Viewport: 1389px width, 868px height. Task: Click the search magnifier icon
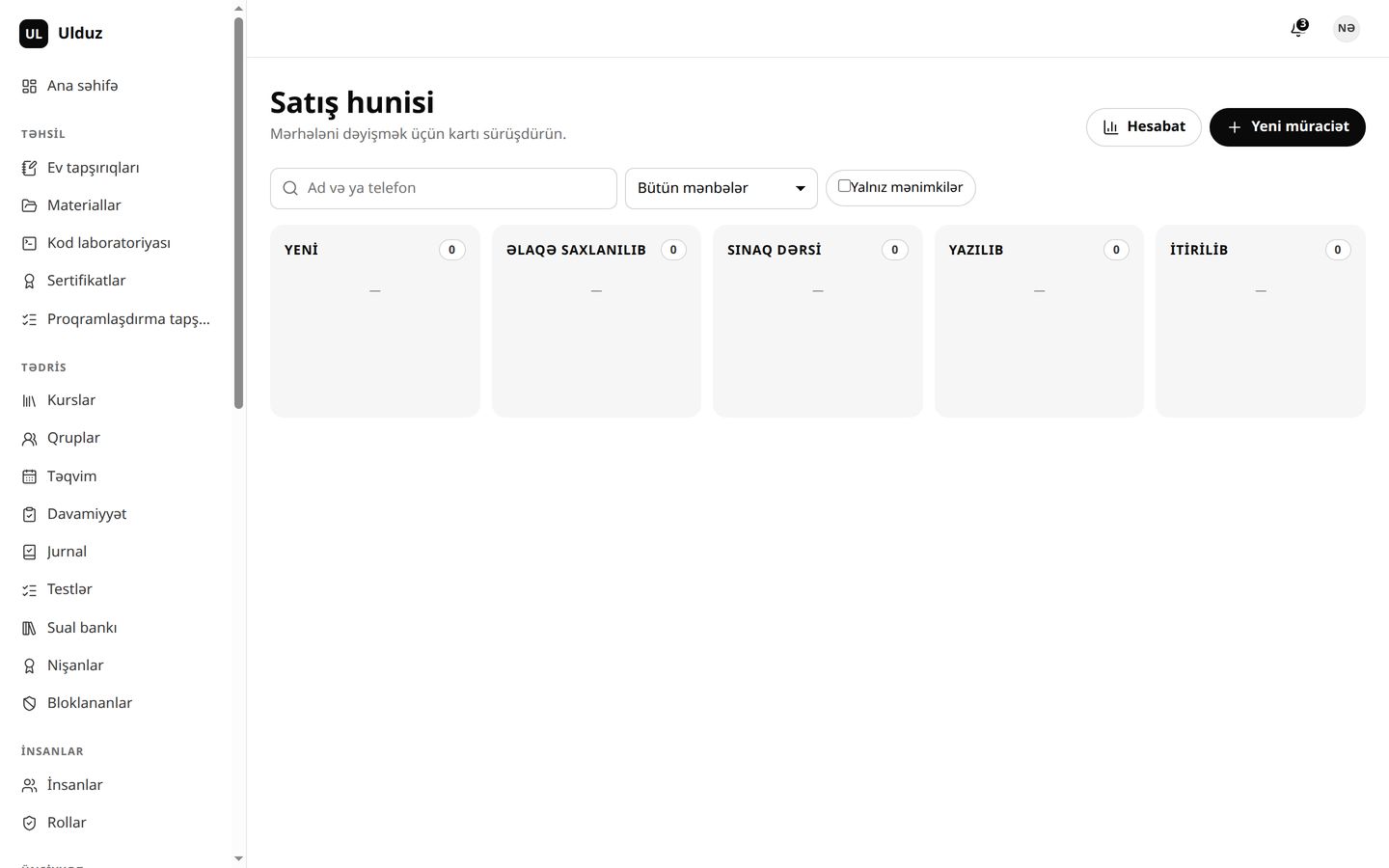(x=290, y=188)
